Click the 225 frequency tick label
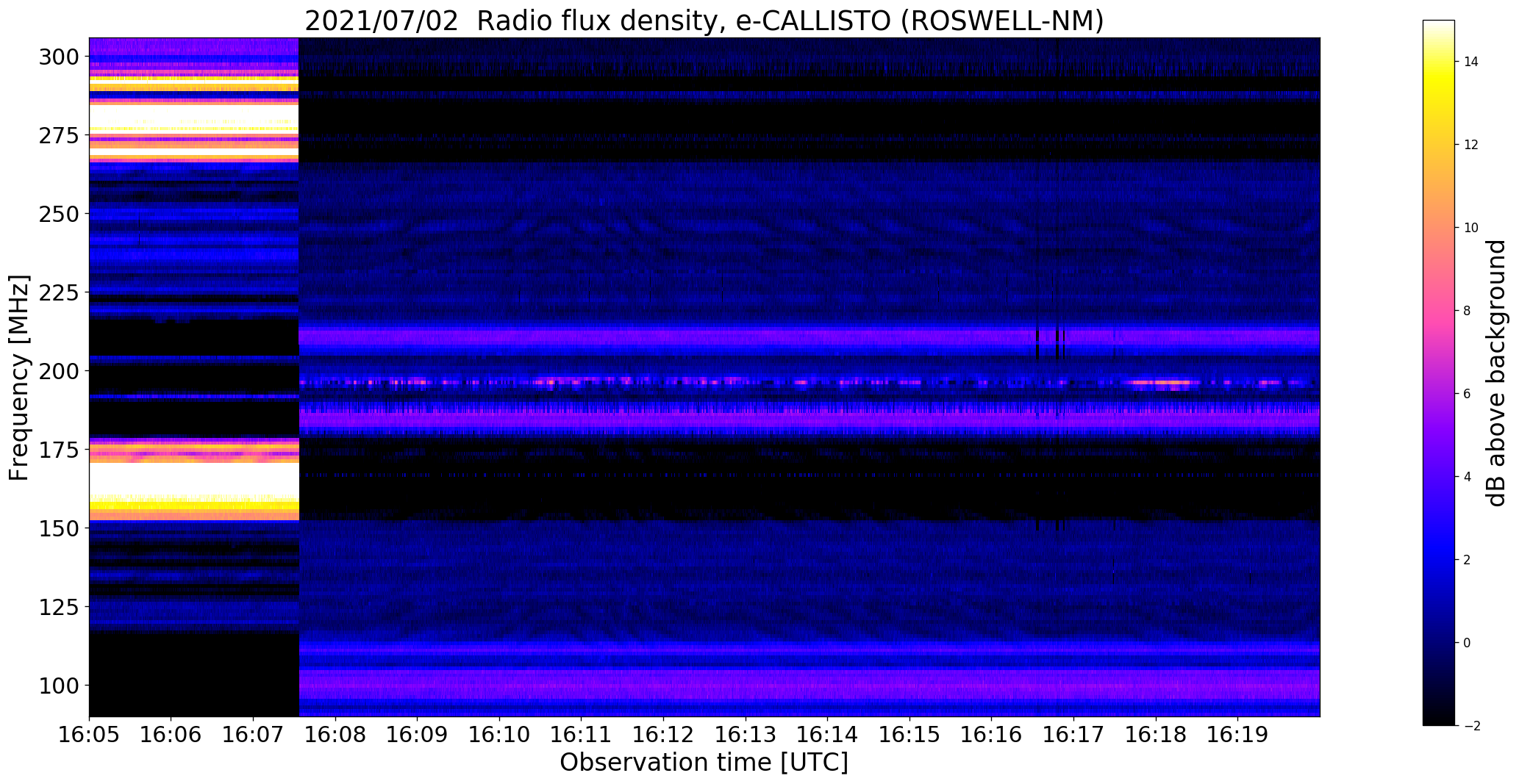The height and width of the screenshot is (784, 1519). [60, 292]
